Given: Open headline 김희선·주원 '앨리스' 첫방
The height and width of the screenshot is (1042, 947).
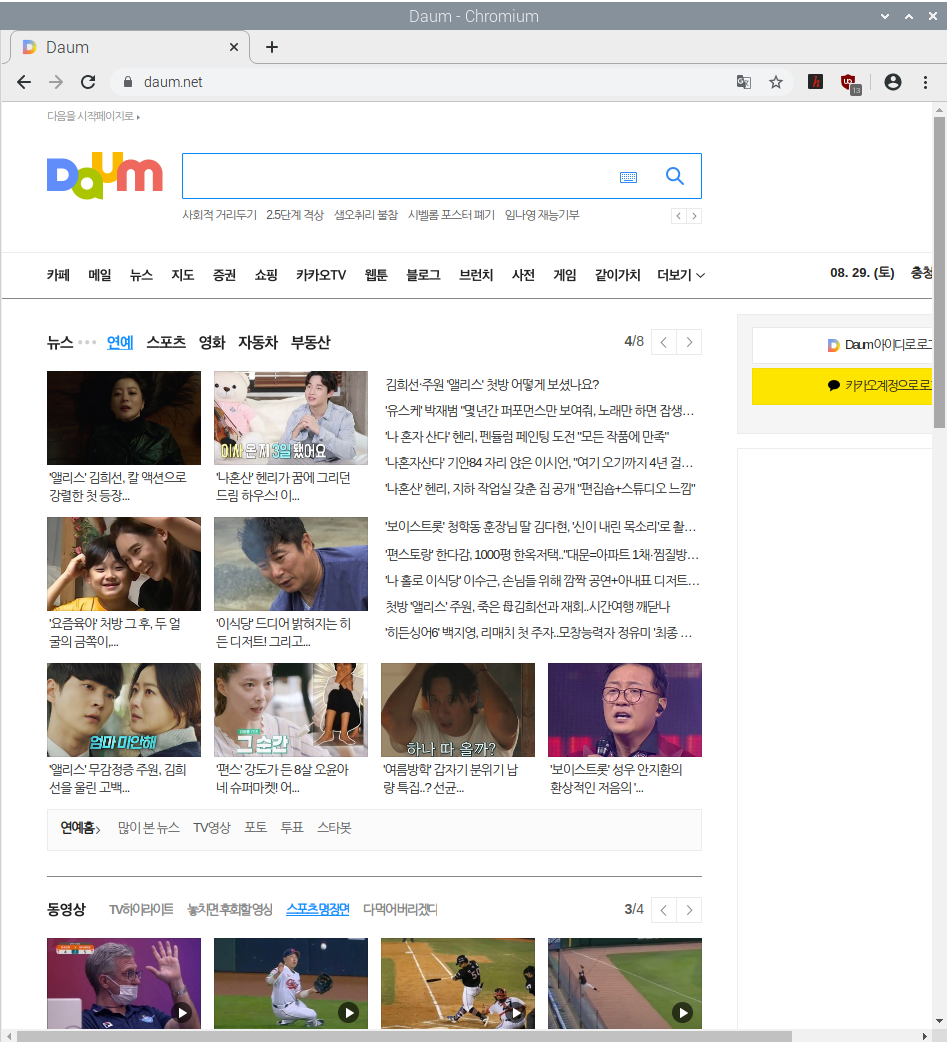Looking at the screenshot, I should click(492, 384).
